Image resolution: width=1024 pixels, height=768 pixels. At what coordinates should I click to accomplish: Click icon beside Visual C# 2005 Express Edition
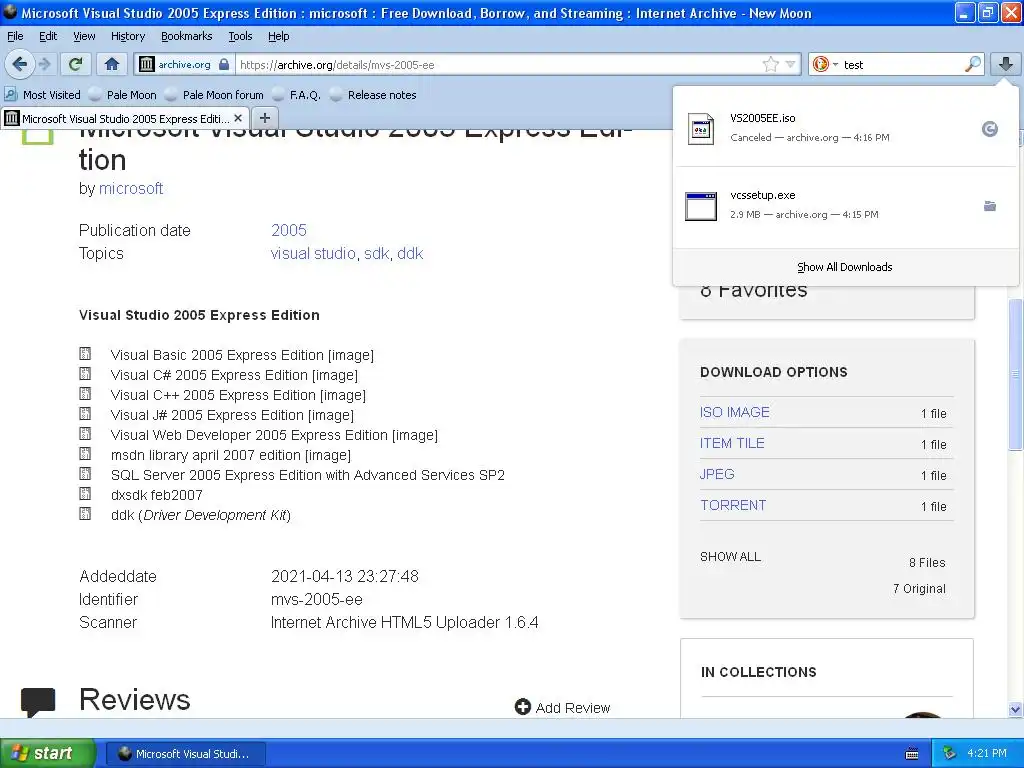click(85, 374)
